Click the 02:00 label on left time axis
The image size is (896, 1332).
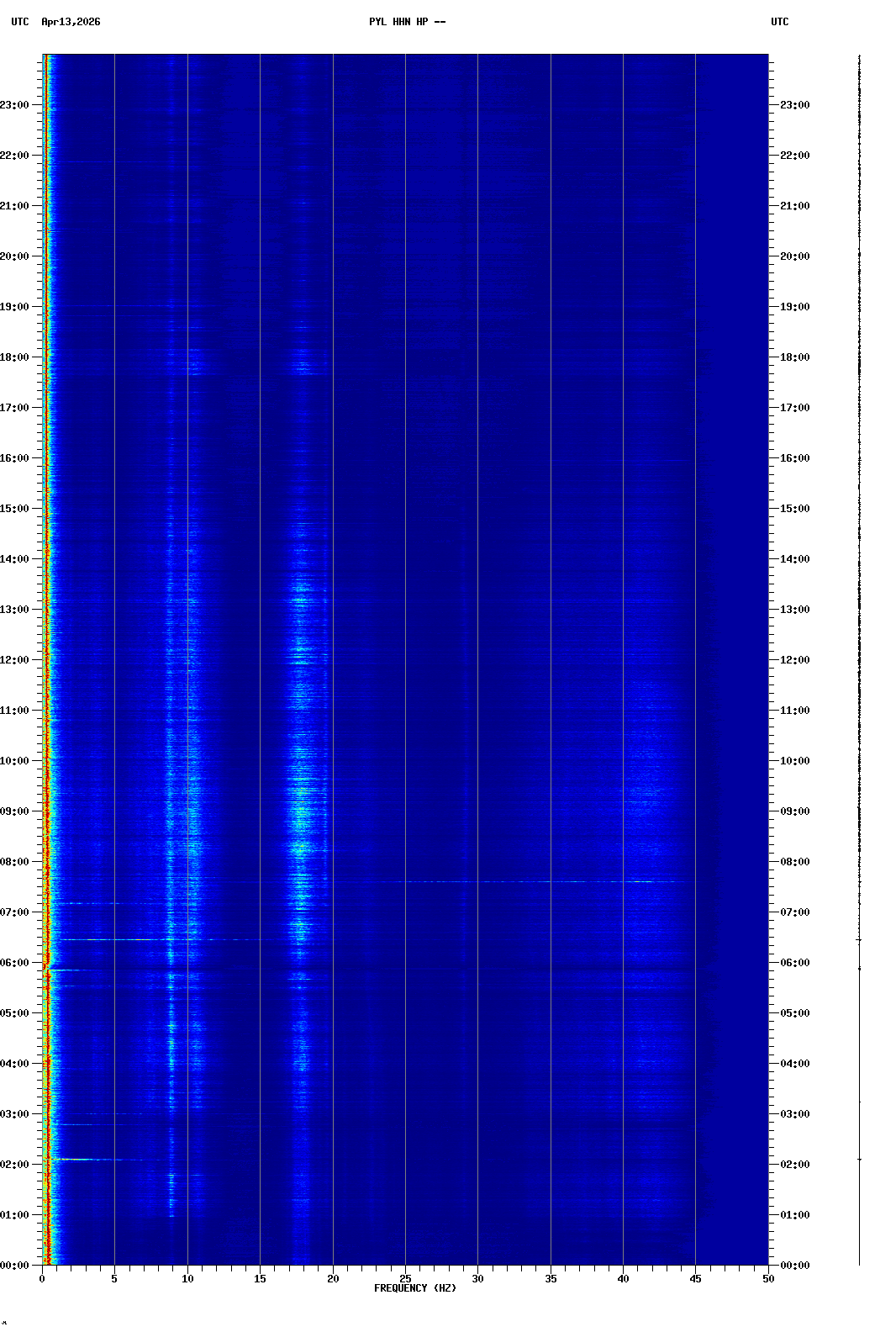pyautogui.click(x=15, y=1165)
